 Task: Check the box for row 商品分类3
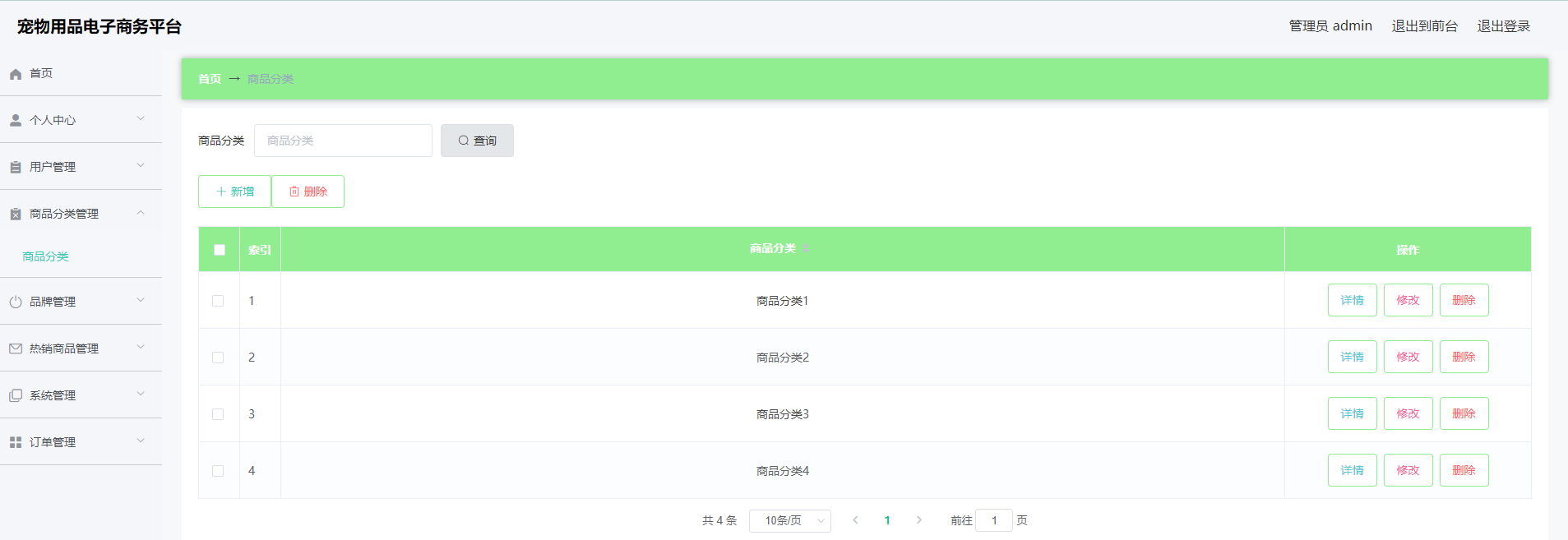click(218, 414)
